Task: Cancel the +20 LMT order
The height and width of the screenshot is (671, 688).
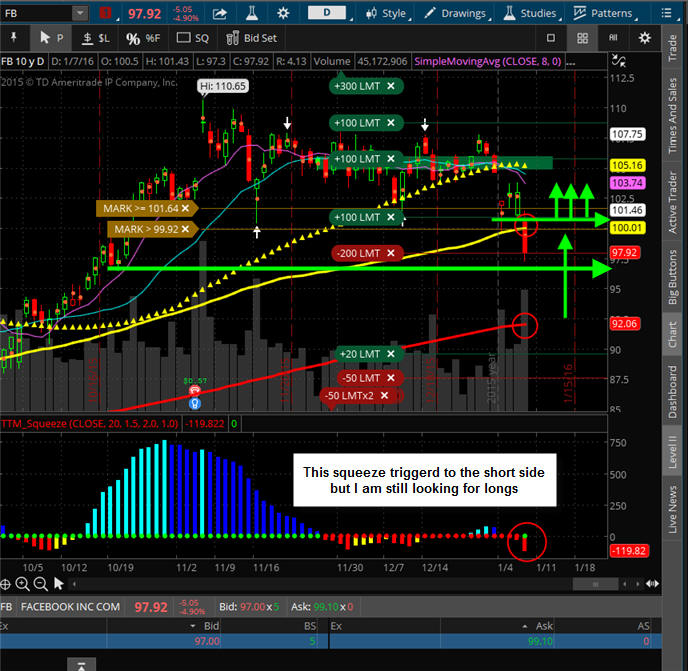Action: coord(391,354)
